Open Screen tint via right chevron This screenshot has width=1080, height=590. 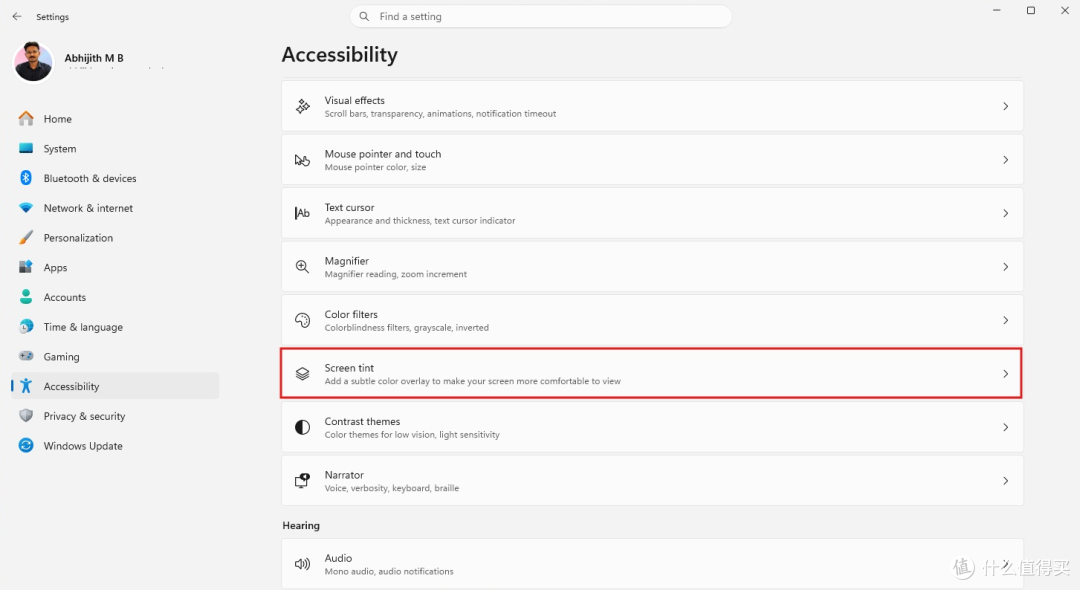point(1006,374)
